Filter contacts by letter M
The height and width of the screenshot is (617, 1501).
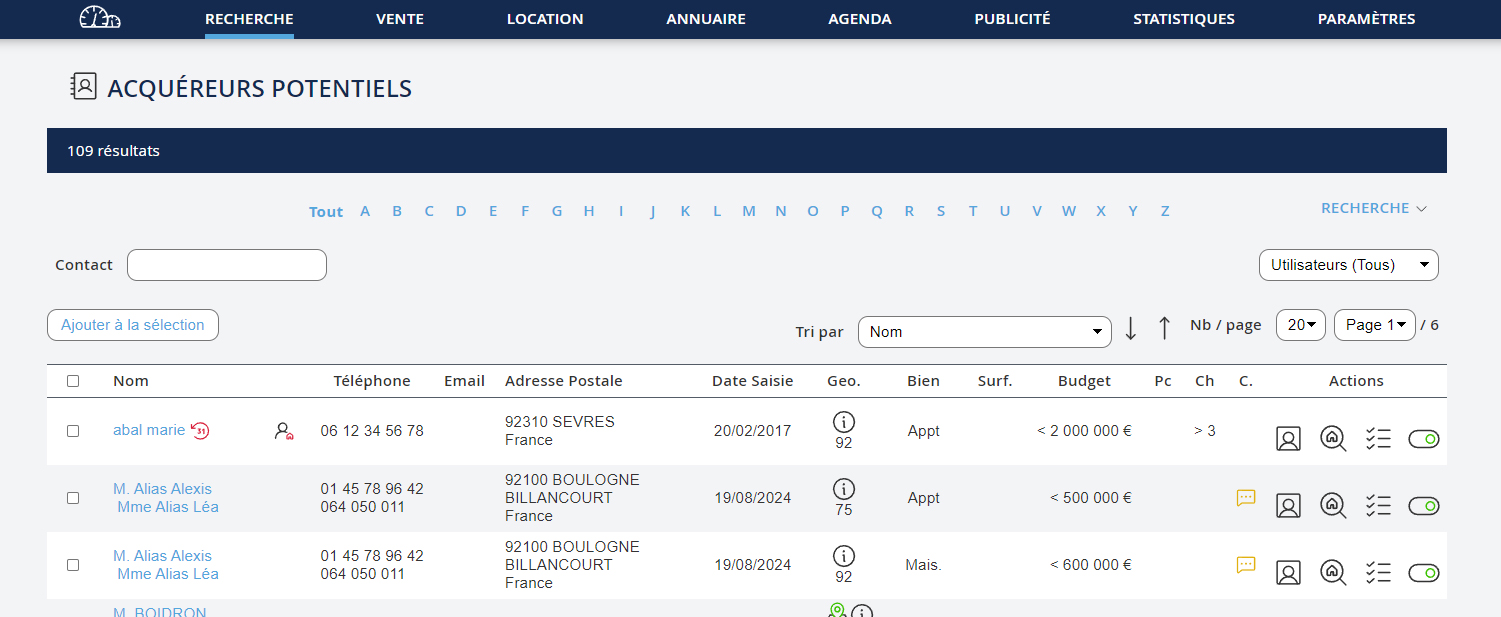coord(748,211)
